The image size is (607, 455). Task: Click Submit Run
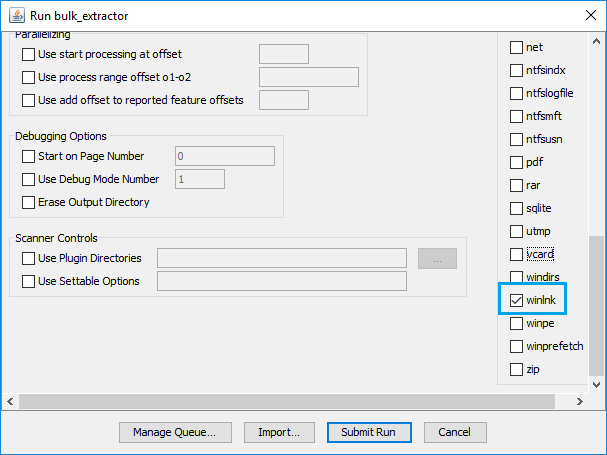[x=369, y=432]
